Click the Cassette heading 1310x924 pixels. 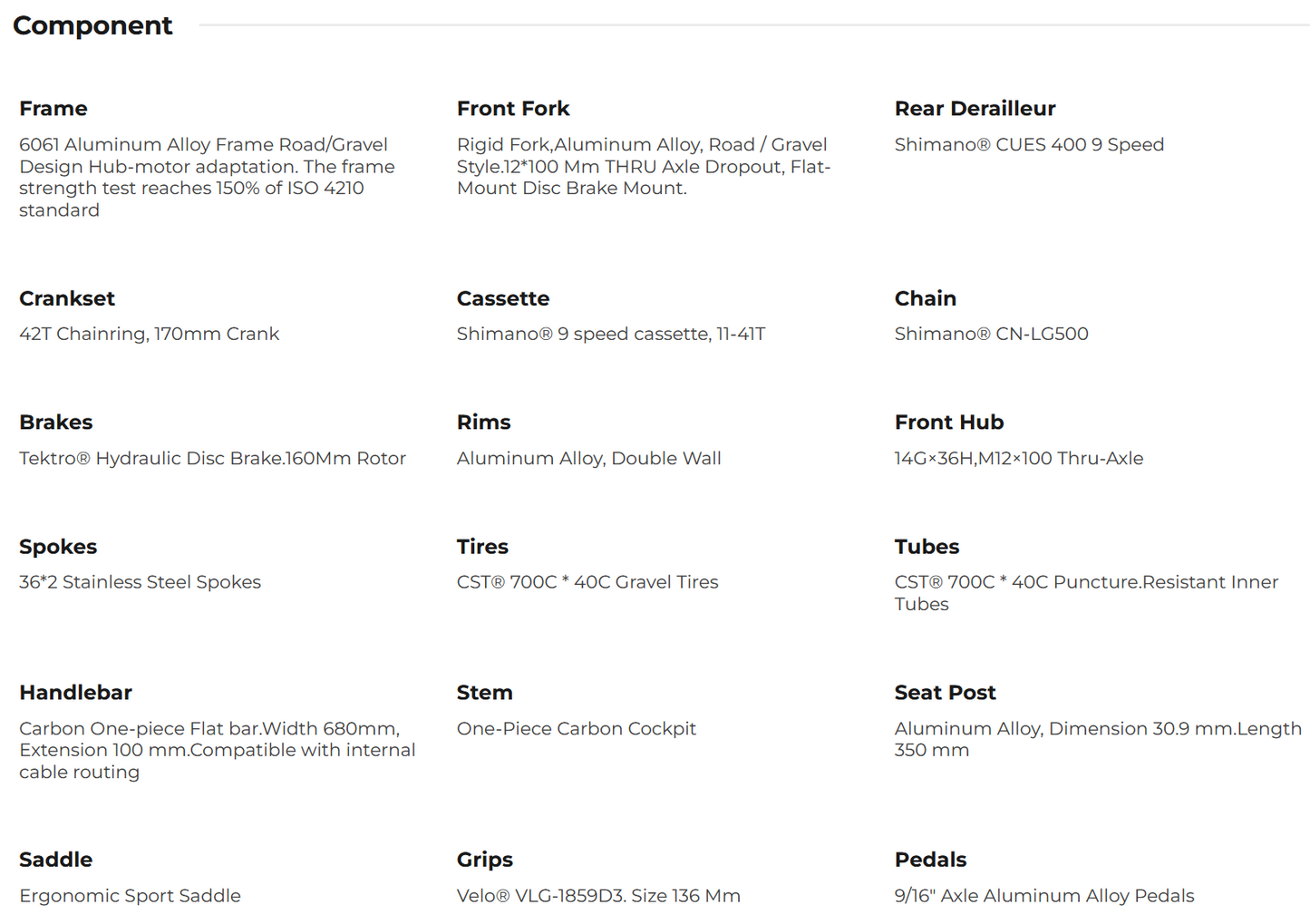click(x=503, y=298)
